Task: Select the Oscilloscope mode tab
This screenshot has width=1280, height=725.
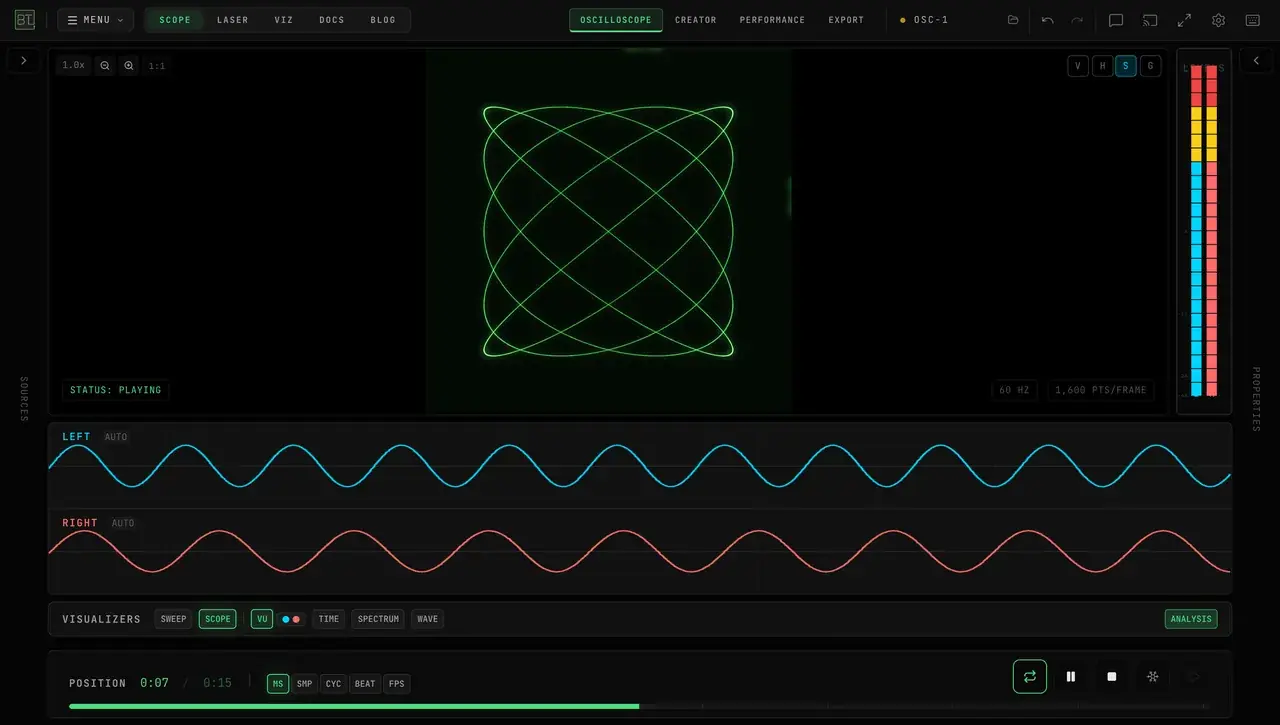Action: (616, 20)
